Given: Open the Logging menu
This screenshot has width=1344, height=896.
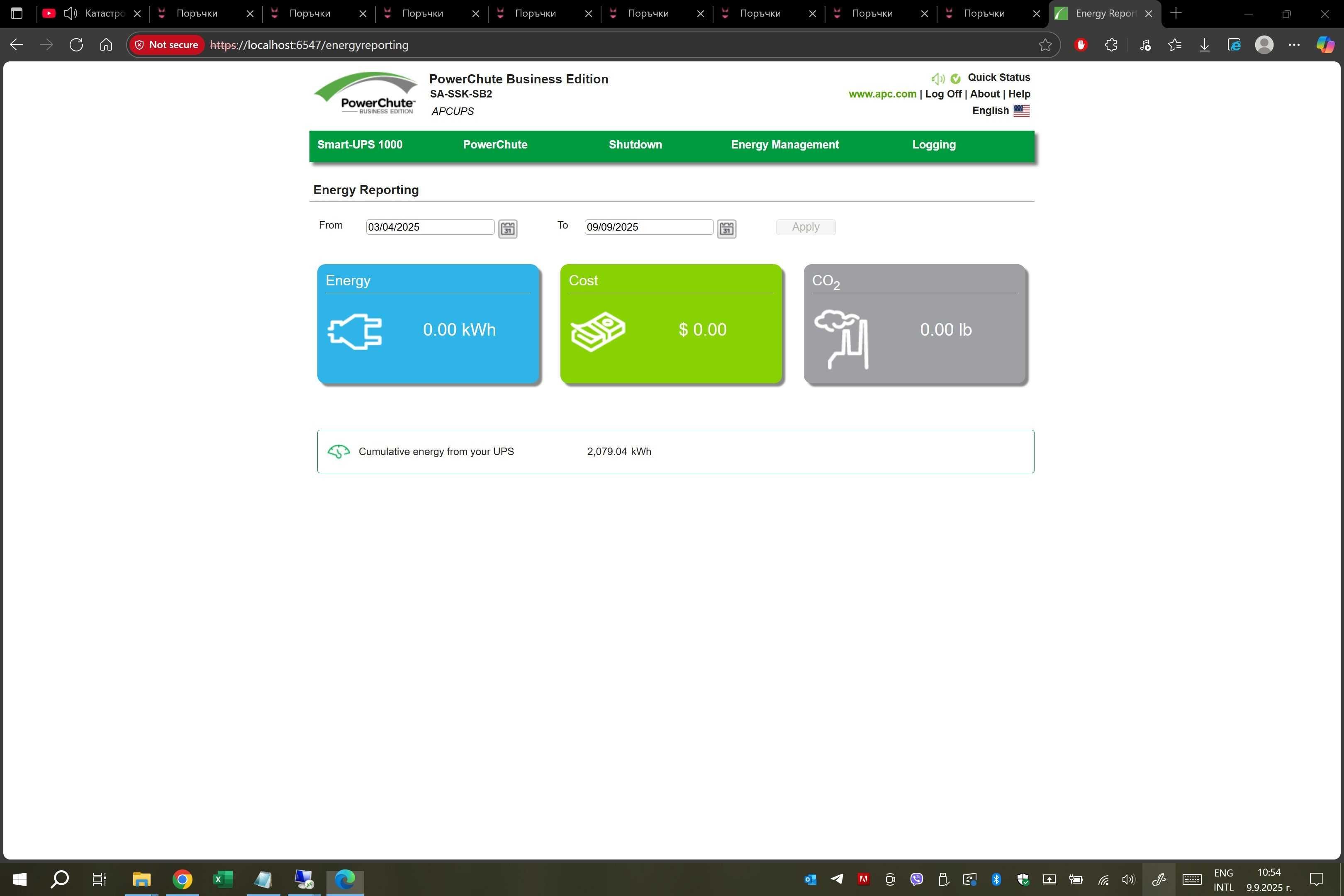Looking at the screenshot, I should (934, 145).
